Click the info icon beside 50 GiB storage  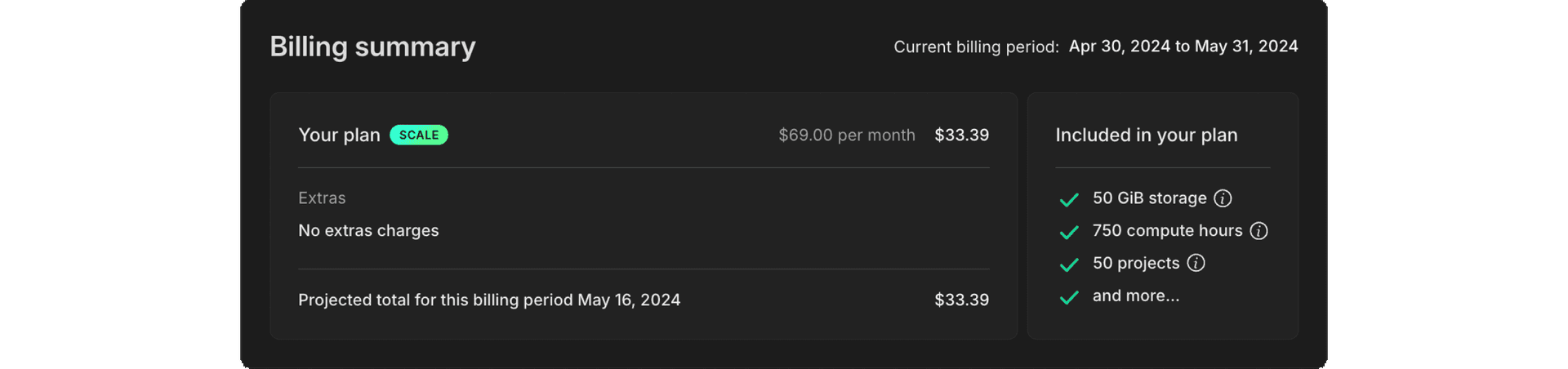pos(1223,198)
